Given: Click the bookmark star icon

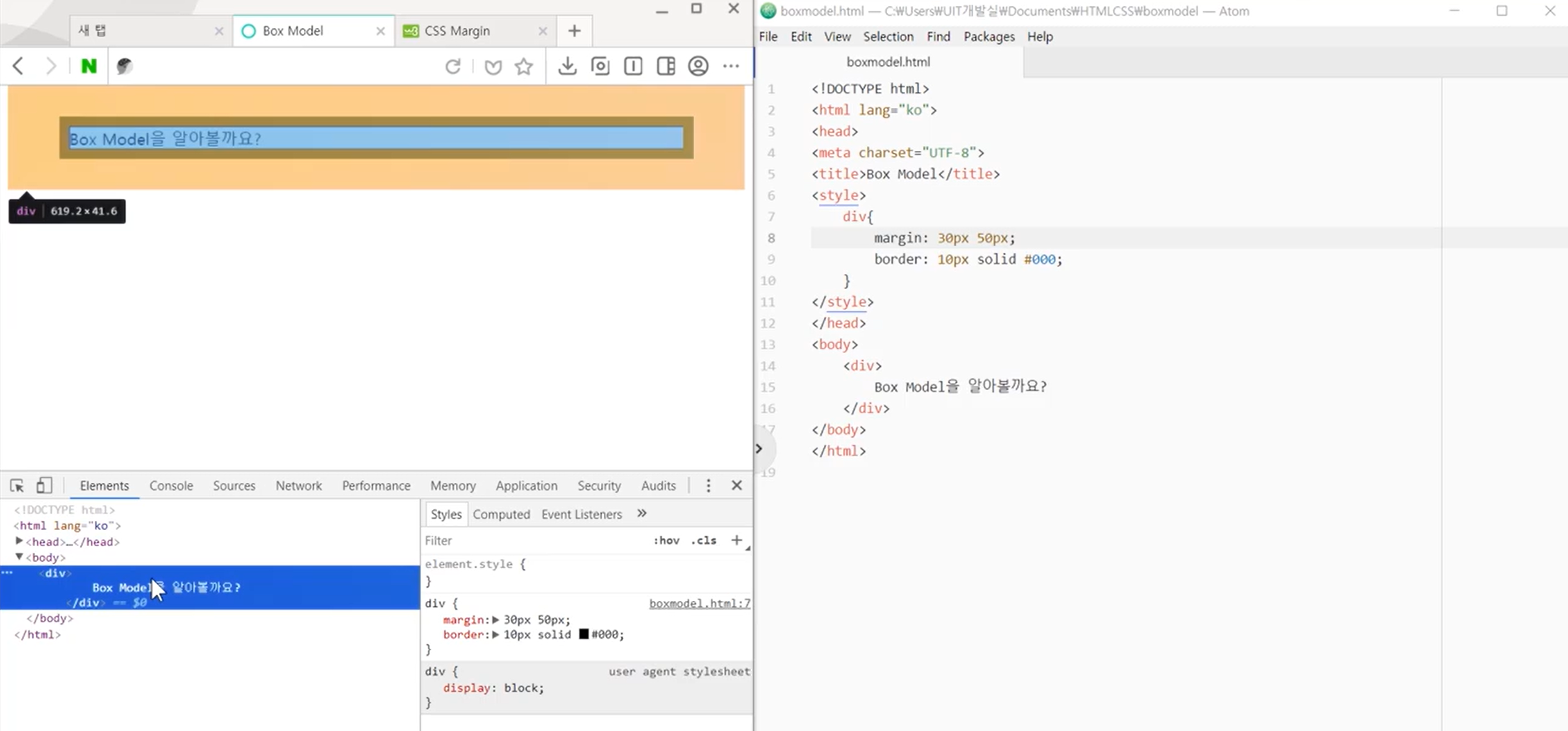Looking at the screenshot, I should (x=523, y=66).
